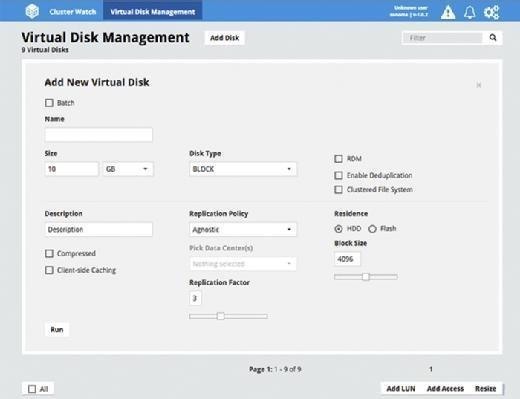Open settings gears icon in header
Image resolution: width=520 pixels, height=399 pixels.
click(x=491, y=13)
